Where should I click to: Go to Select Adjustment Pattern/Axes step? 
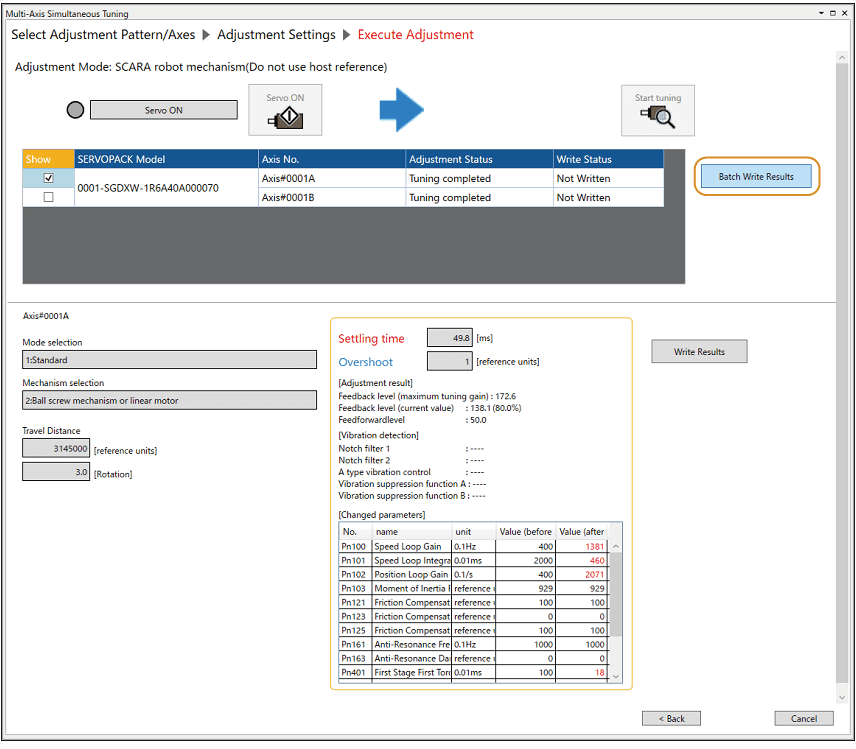point(104,35)
